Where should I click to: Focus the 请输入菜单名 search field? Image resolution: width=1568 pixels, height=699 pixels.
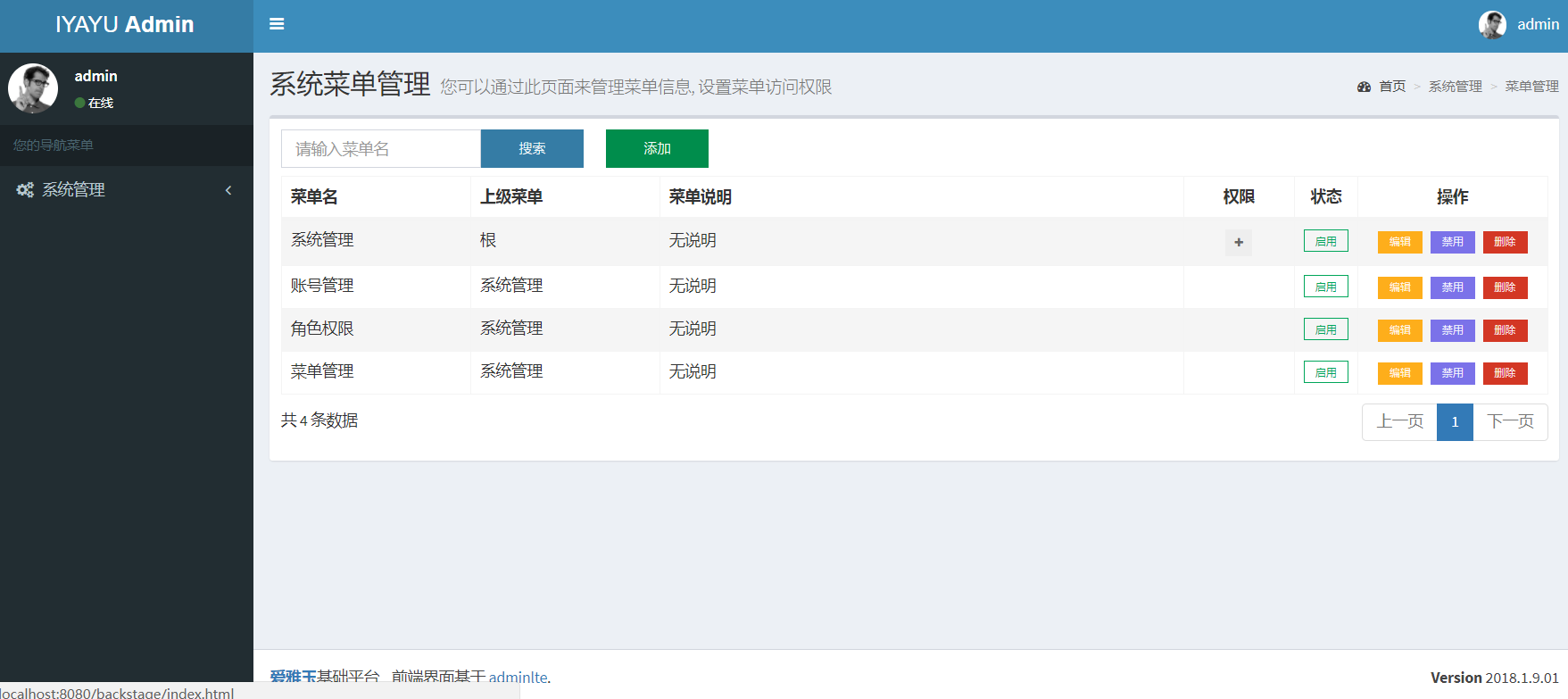[x=381, y=148]
